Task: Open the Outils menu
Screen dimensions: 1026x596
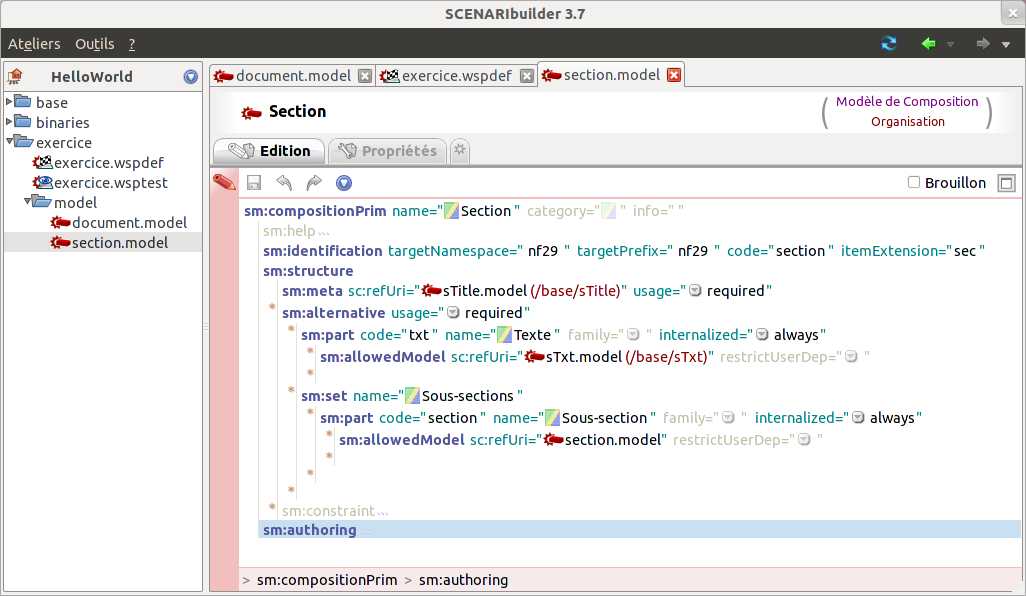Action: pyautogui.click(x=95, y=44)
